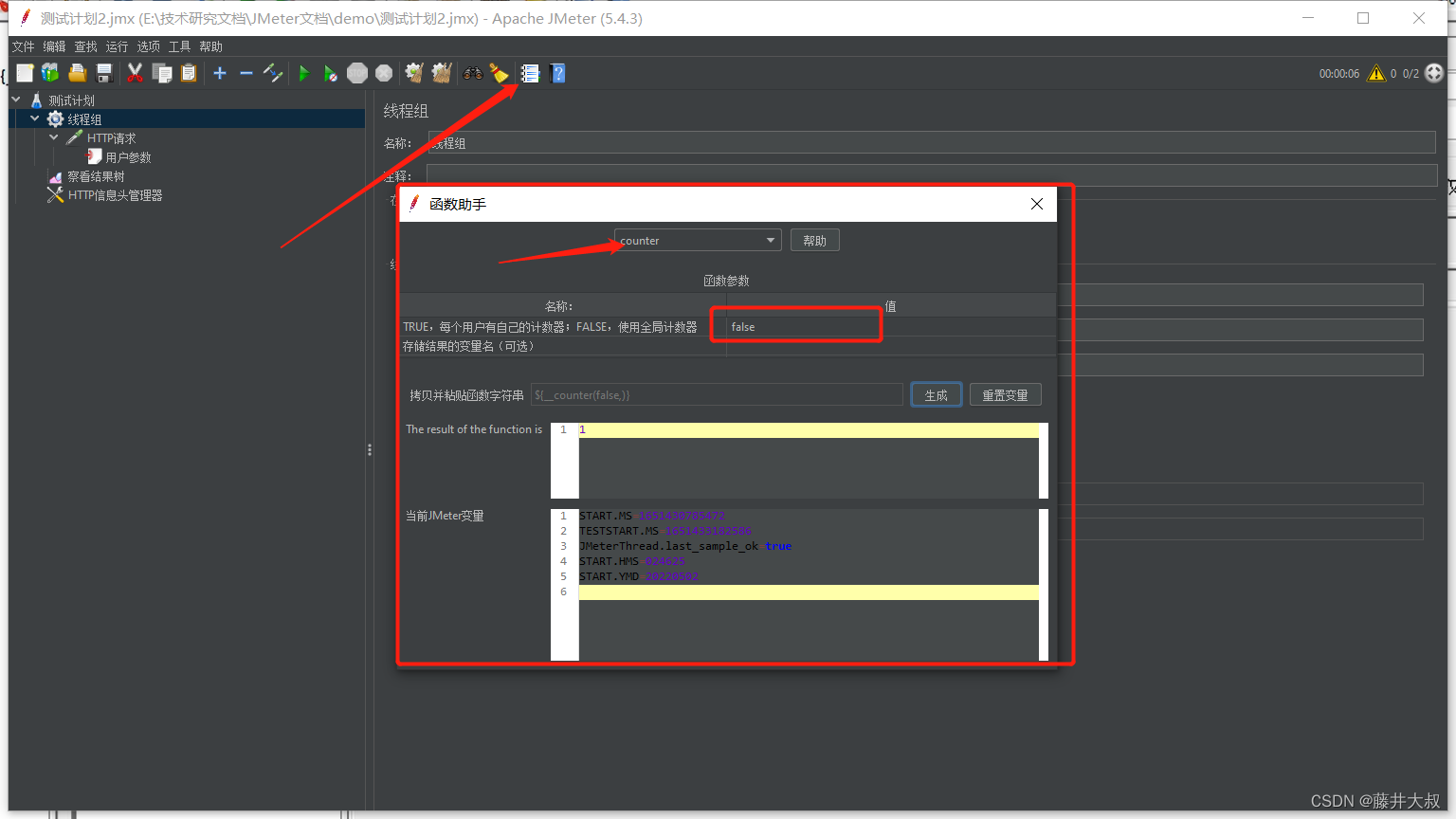Viewport: 1456px width, 819px height.
Task: Click the 生成 button
Action: click(936, 394)
